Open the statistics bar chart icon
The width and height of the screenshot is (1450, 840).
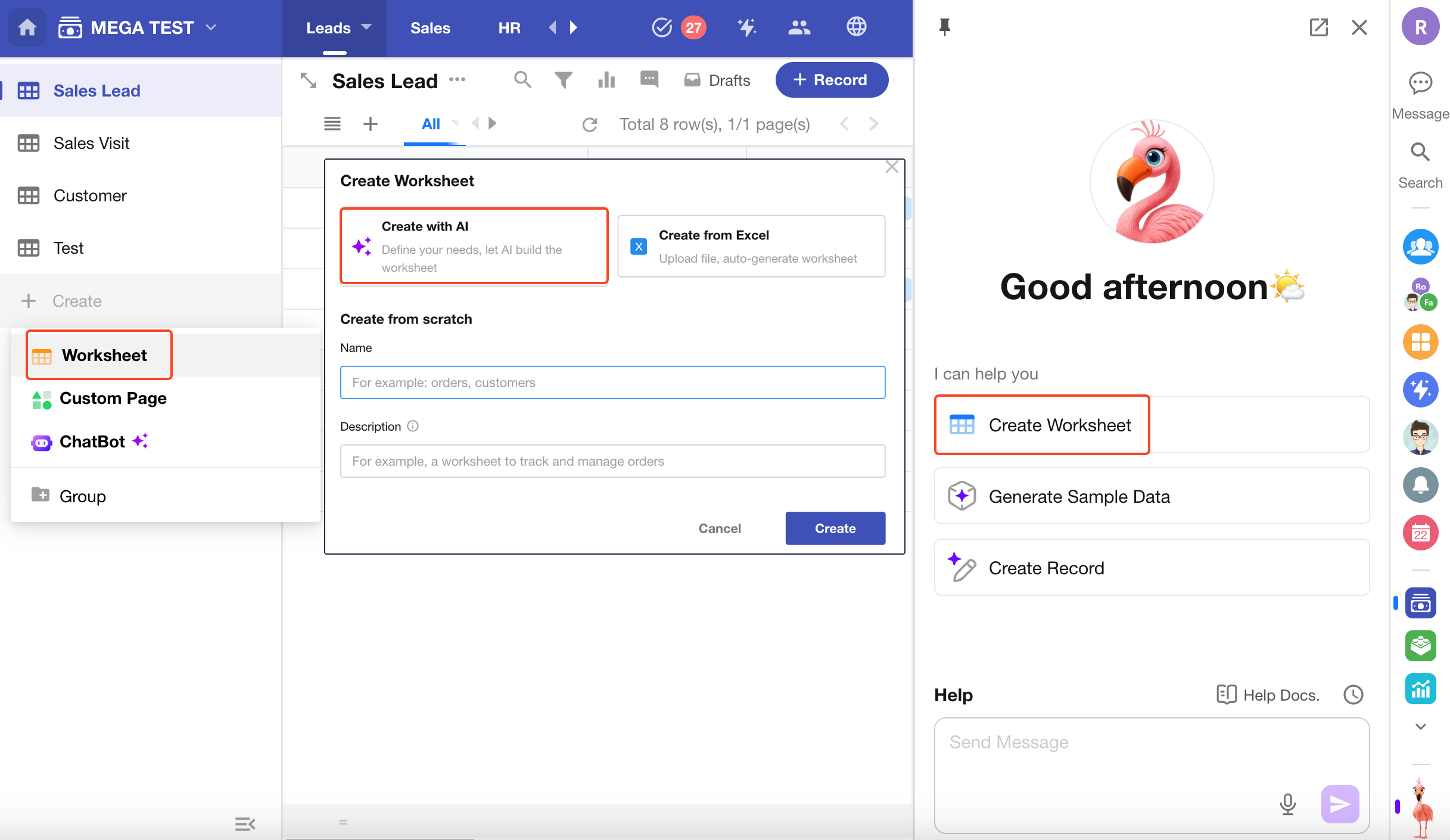point(606,80)
